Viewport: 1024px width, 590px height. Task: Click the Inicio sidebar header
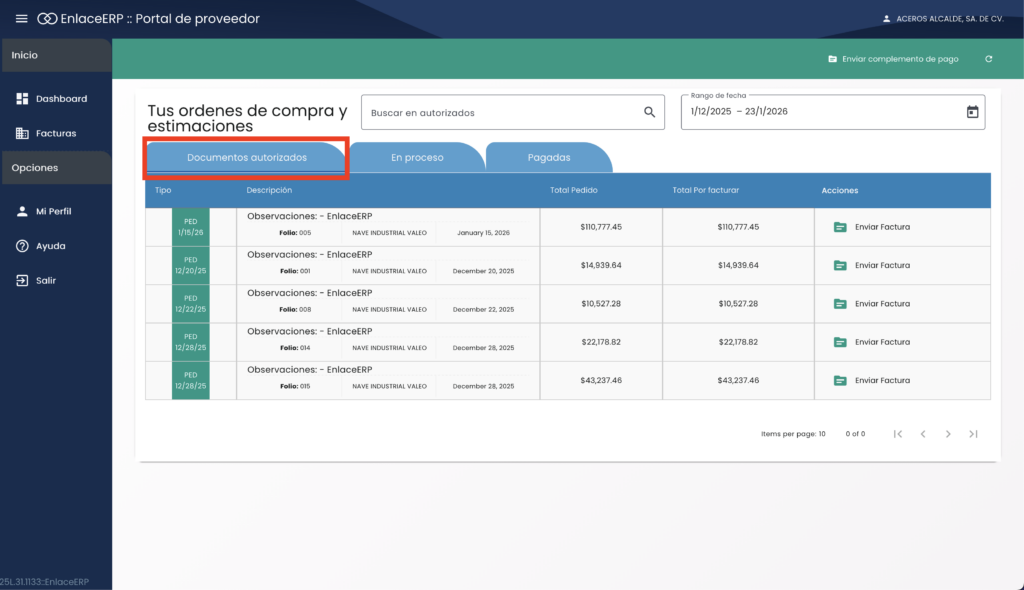[x=56, y=55]
